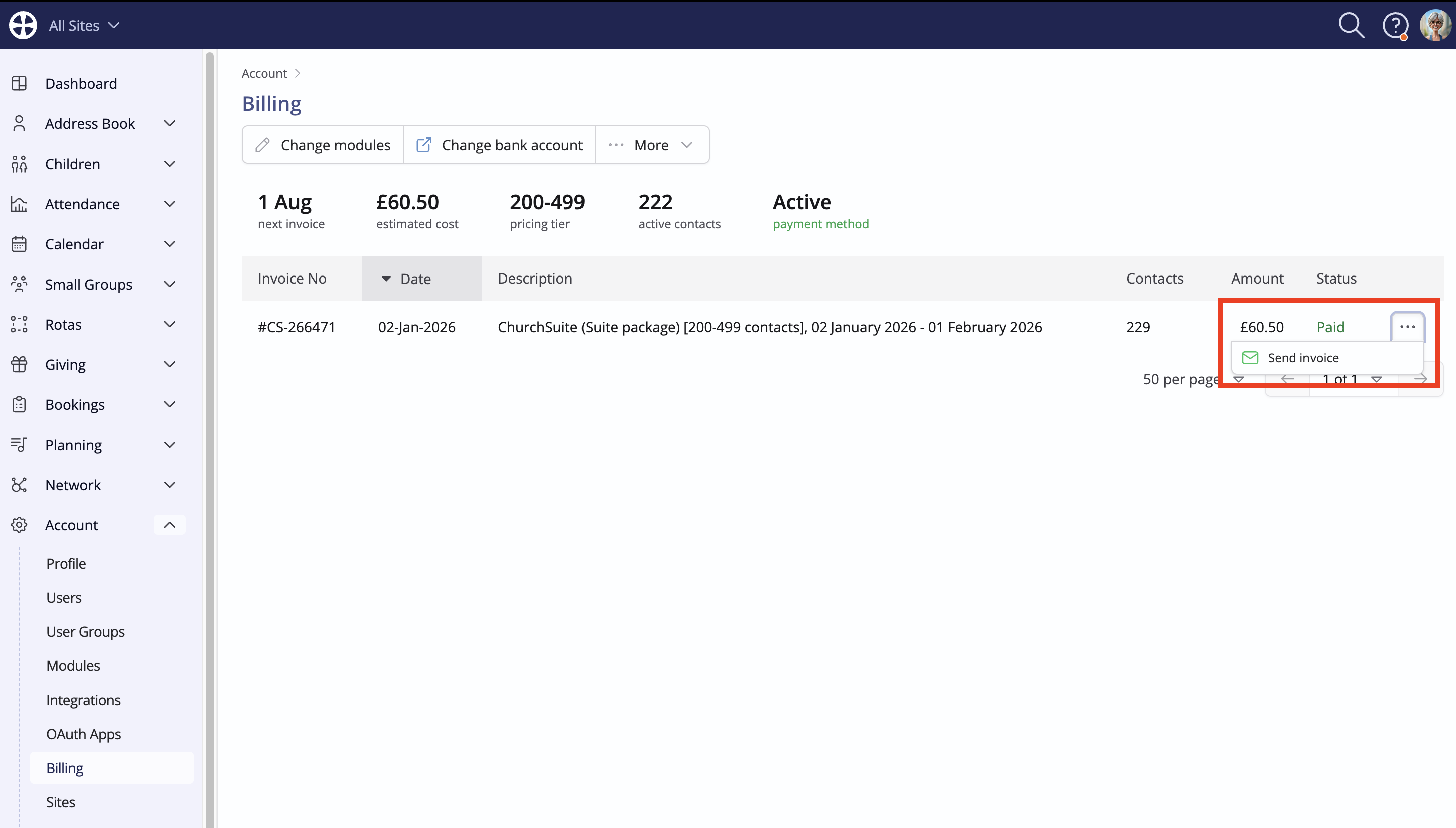
Task: Open the Dashboard page
Action: click(81, 84)
